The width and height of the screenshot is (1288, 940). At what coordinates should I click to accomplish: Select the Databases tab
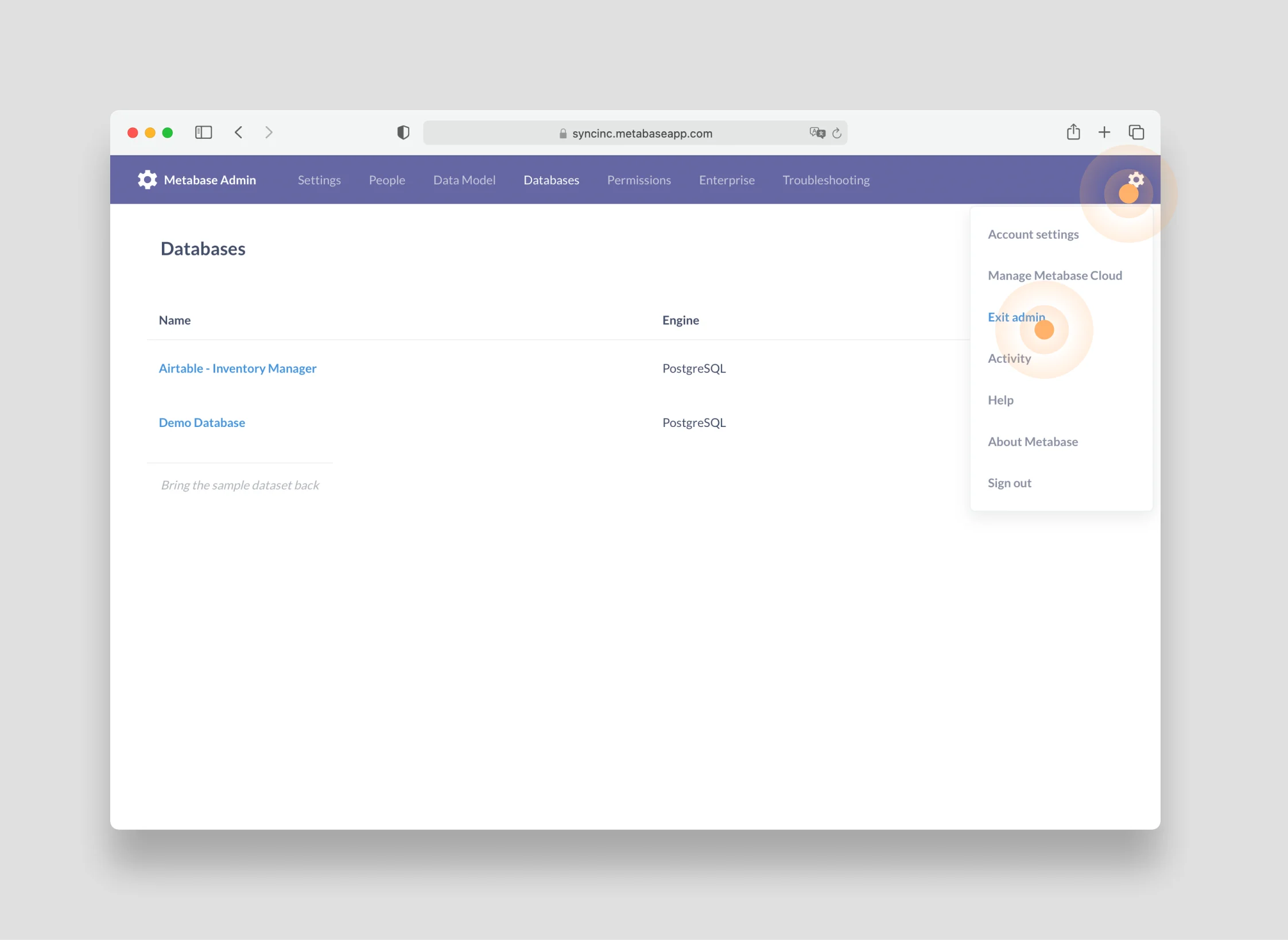(x=552, y=180)
